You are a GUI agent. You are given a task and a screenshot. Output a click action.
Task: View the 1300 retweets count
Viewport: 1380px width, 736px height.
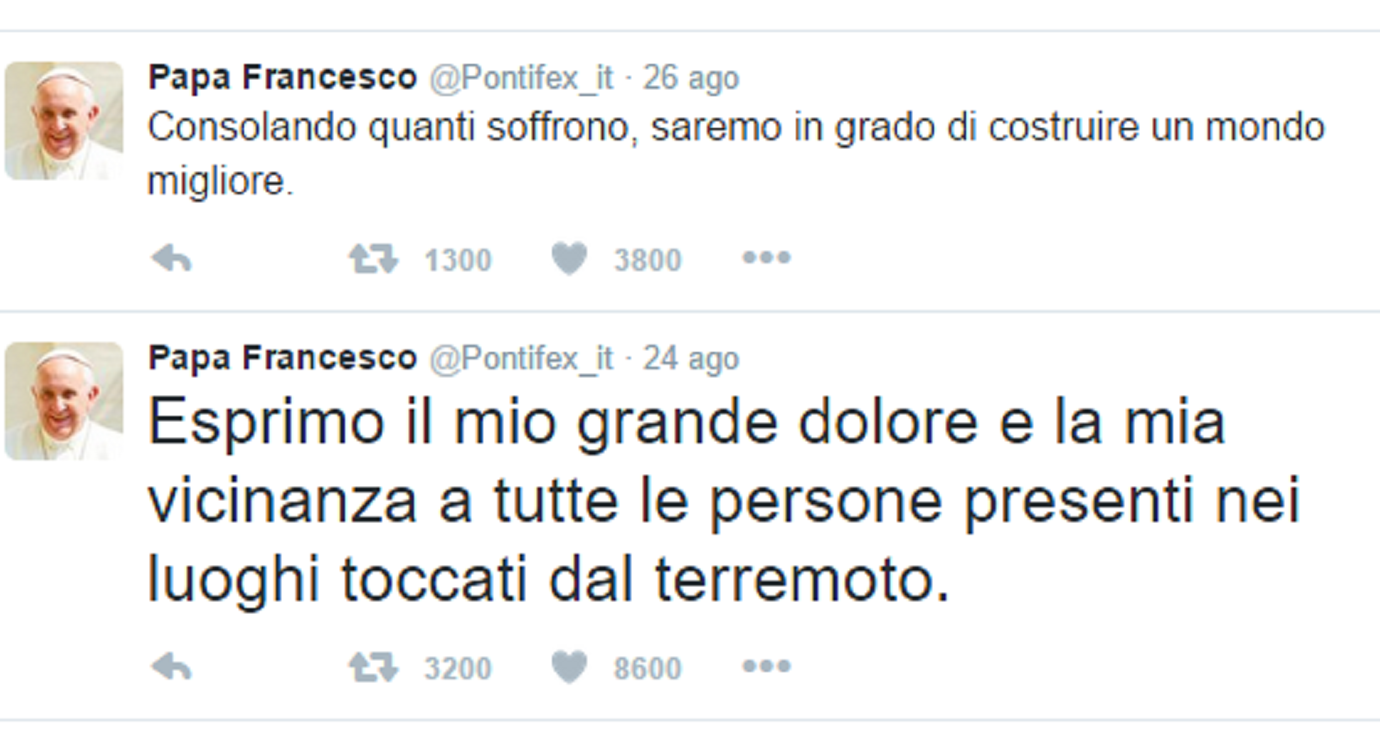click(x=458, y=261)
